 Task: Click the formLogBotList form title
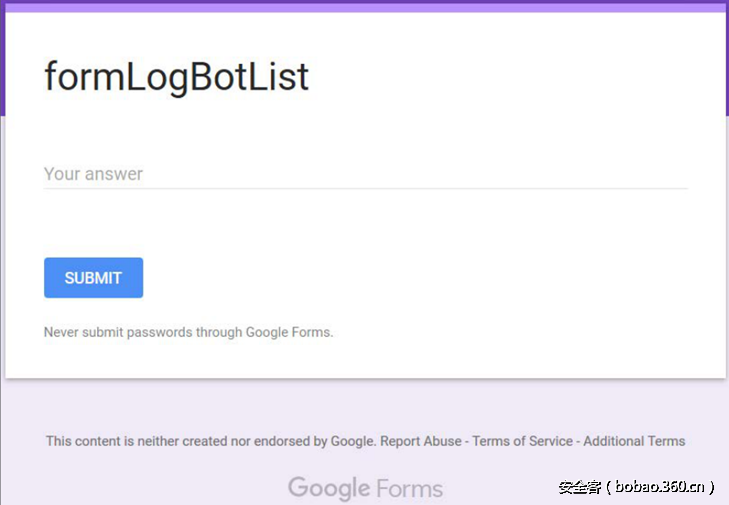tap(176, 77)
